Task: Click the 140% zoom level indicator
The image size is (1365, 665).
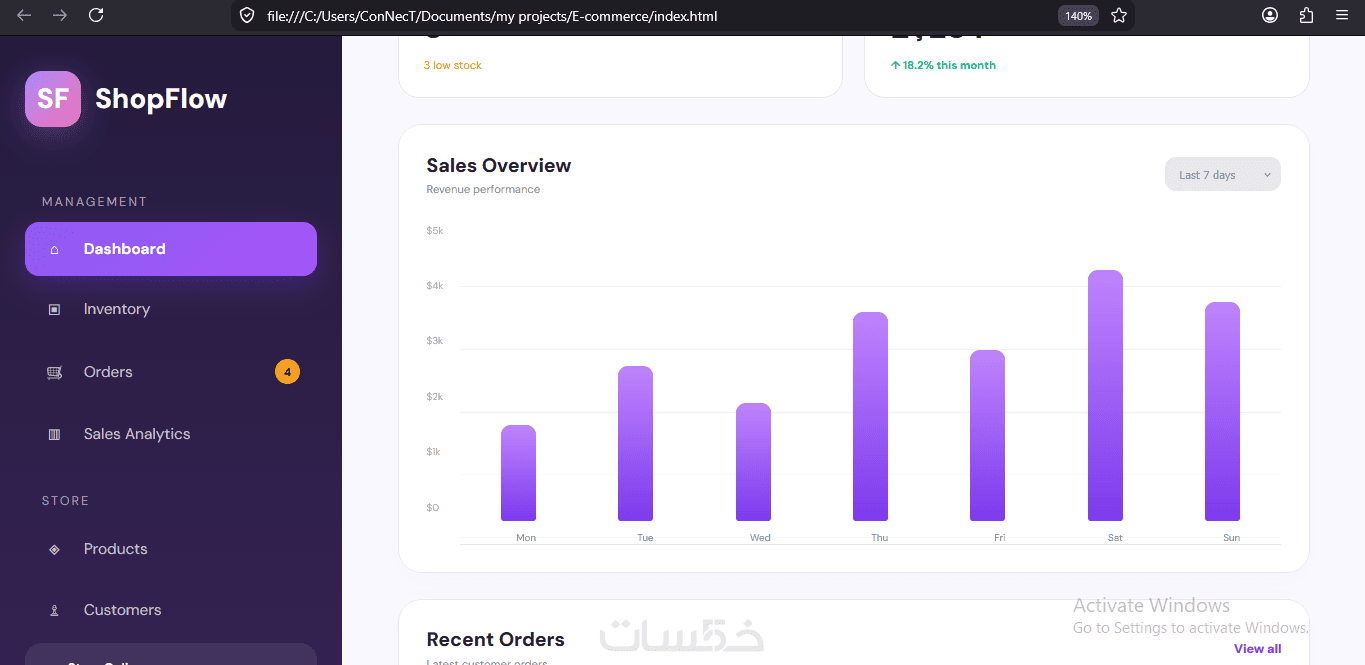Action: point(1078,16)
